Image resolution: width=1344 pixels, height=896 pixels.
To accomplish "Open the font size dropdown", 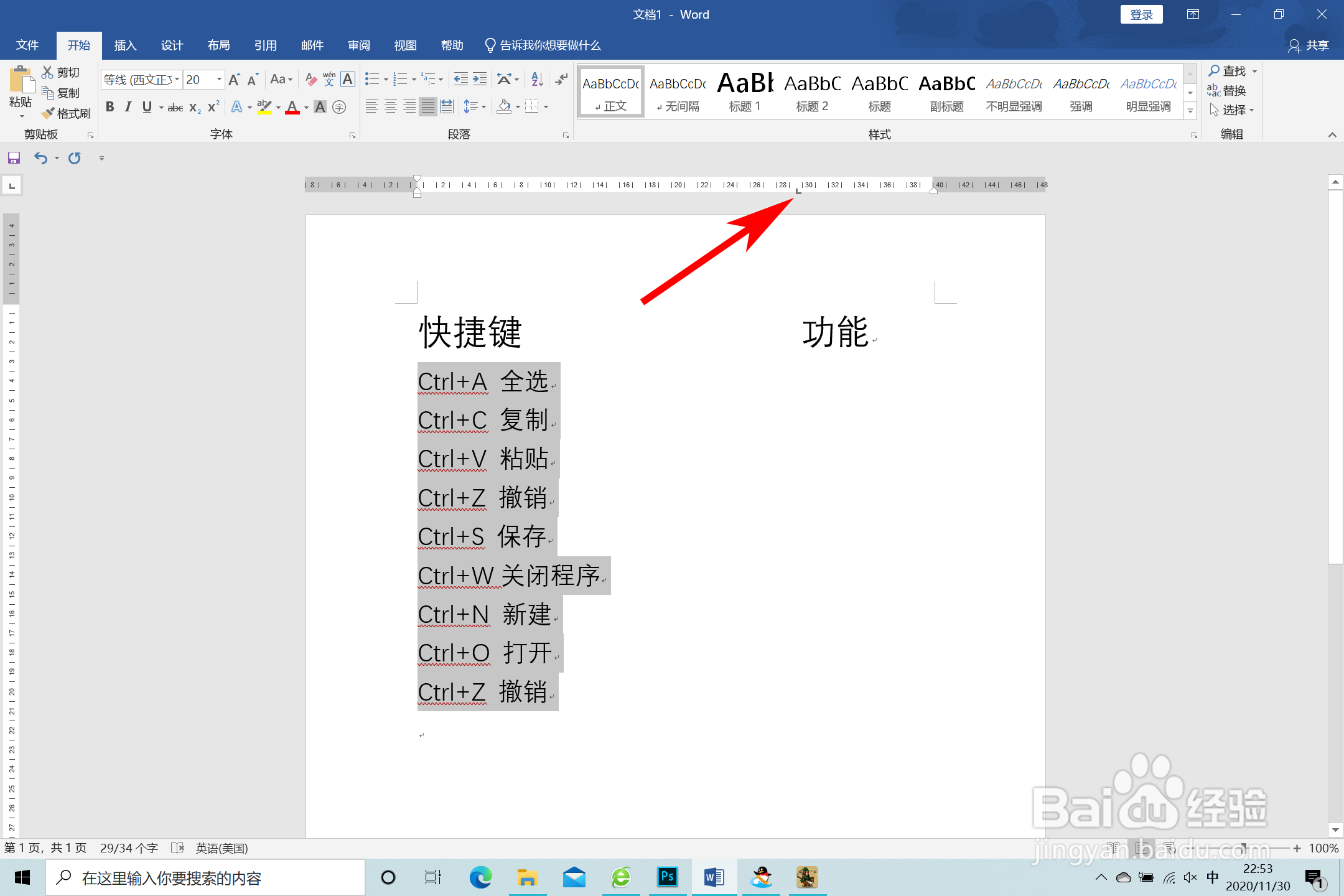I will 218,80.
